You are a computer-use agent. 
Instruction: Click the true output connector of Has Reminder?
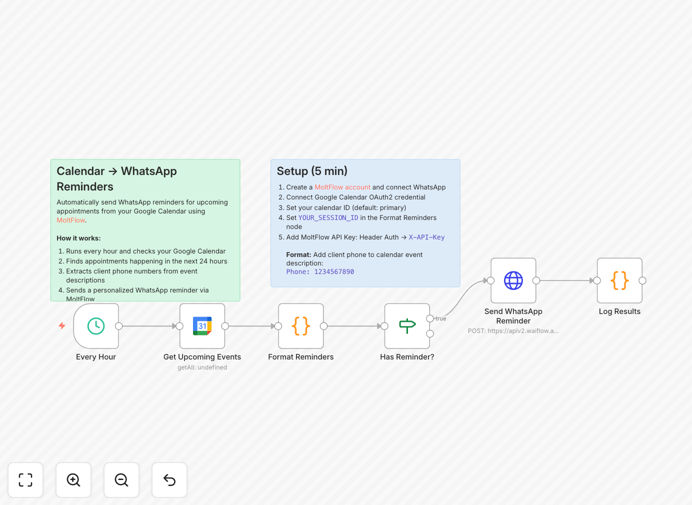430,318
